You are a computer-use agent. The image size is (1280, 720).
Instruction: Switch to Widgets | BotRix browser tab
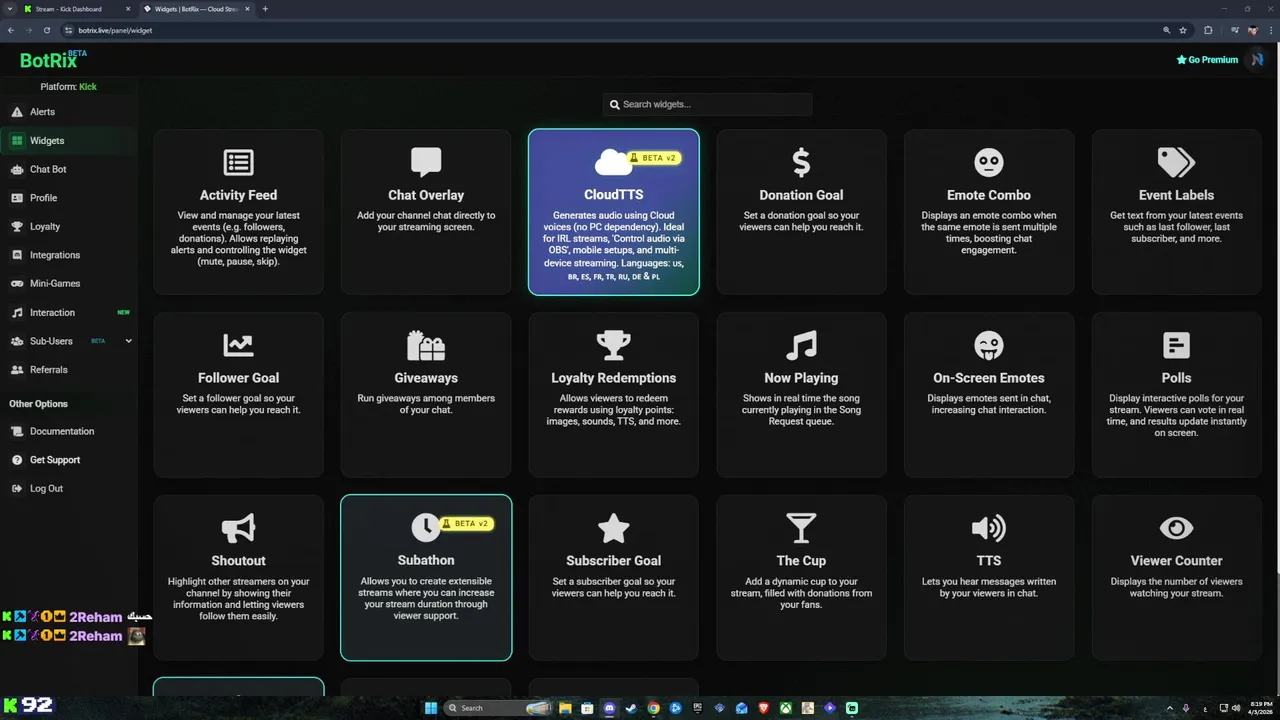196,9
